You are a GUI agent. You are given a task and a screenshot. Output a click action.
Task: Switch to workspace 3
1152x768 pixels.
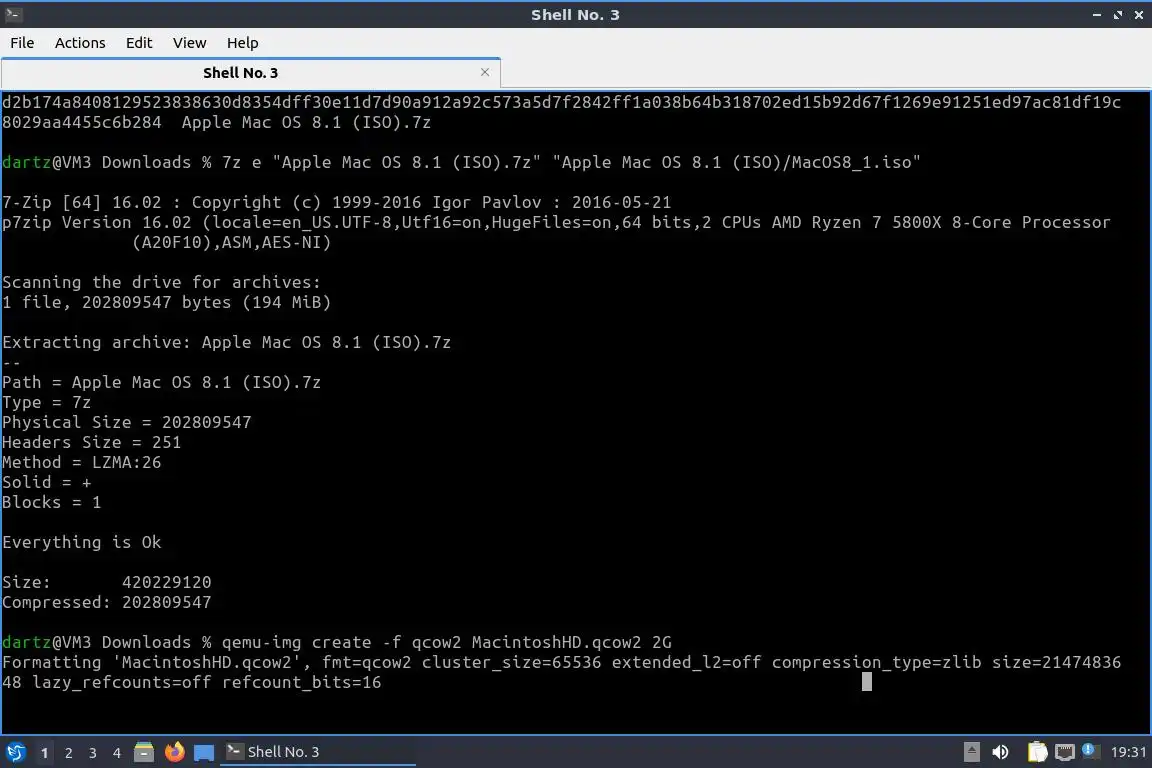(93, 753)
